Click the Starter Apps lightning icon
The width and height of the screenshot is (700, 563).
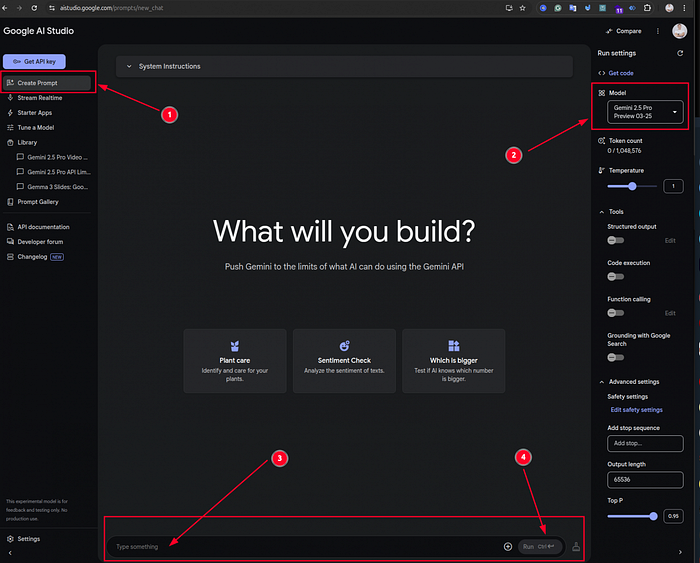[x=10, y=113]
